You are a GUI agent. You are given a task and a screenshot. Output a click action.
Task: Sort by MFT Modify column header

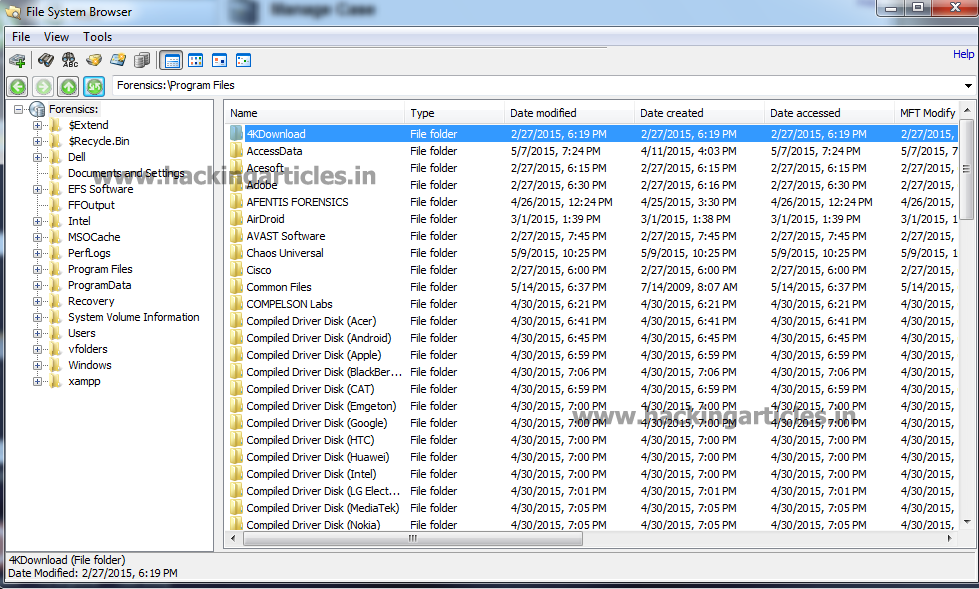(927, 113)
